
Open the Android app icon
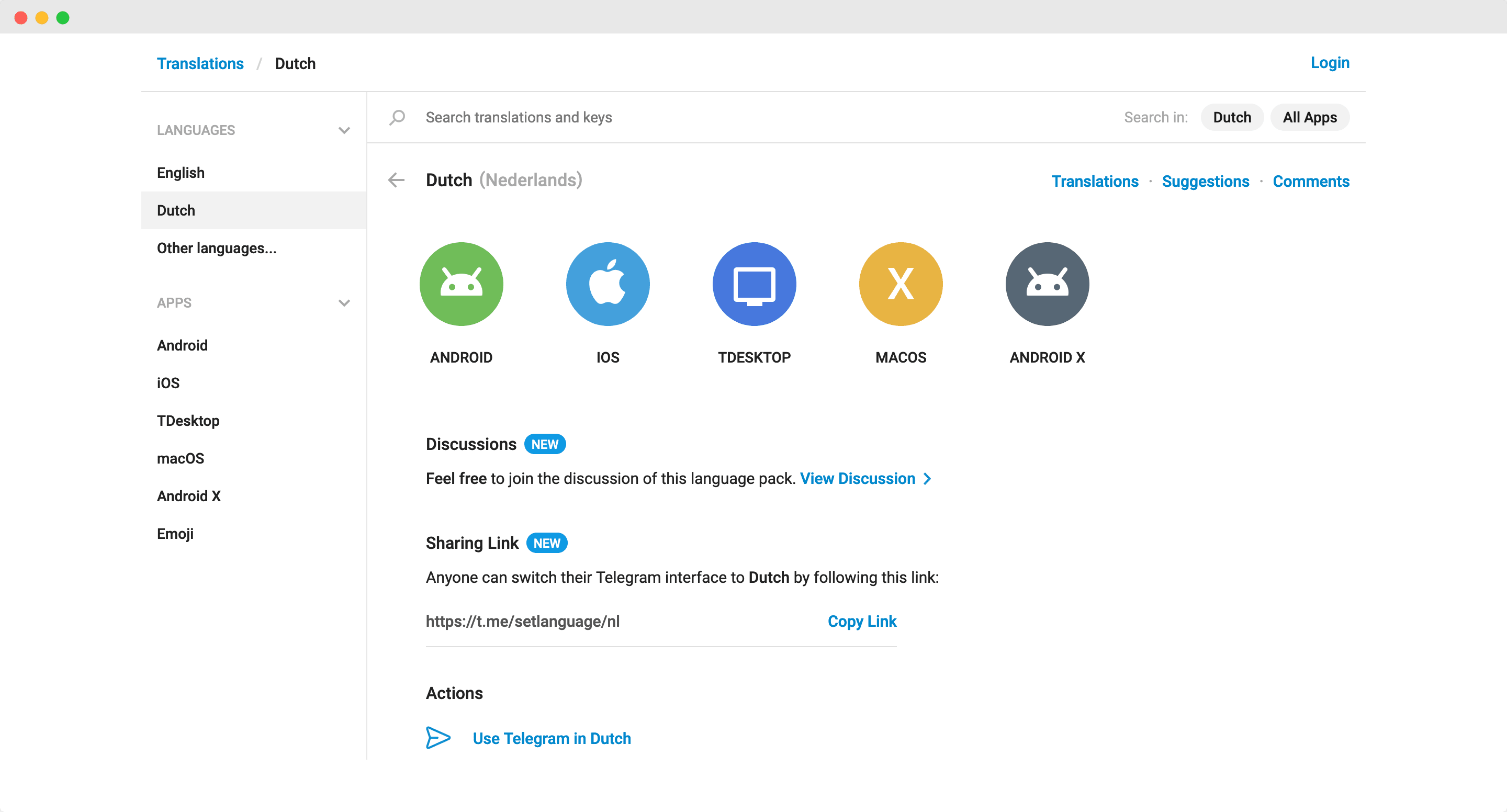point(461,284)
